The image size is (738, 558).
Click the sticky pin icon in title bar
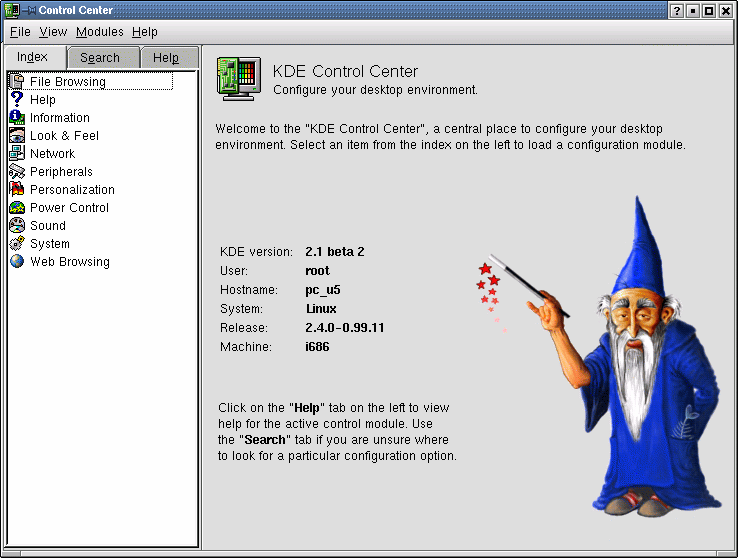tap(29, 10)
